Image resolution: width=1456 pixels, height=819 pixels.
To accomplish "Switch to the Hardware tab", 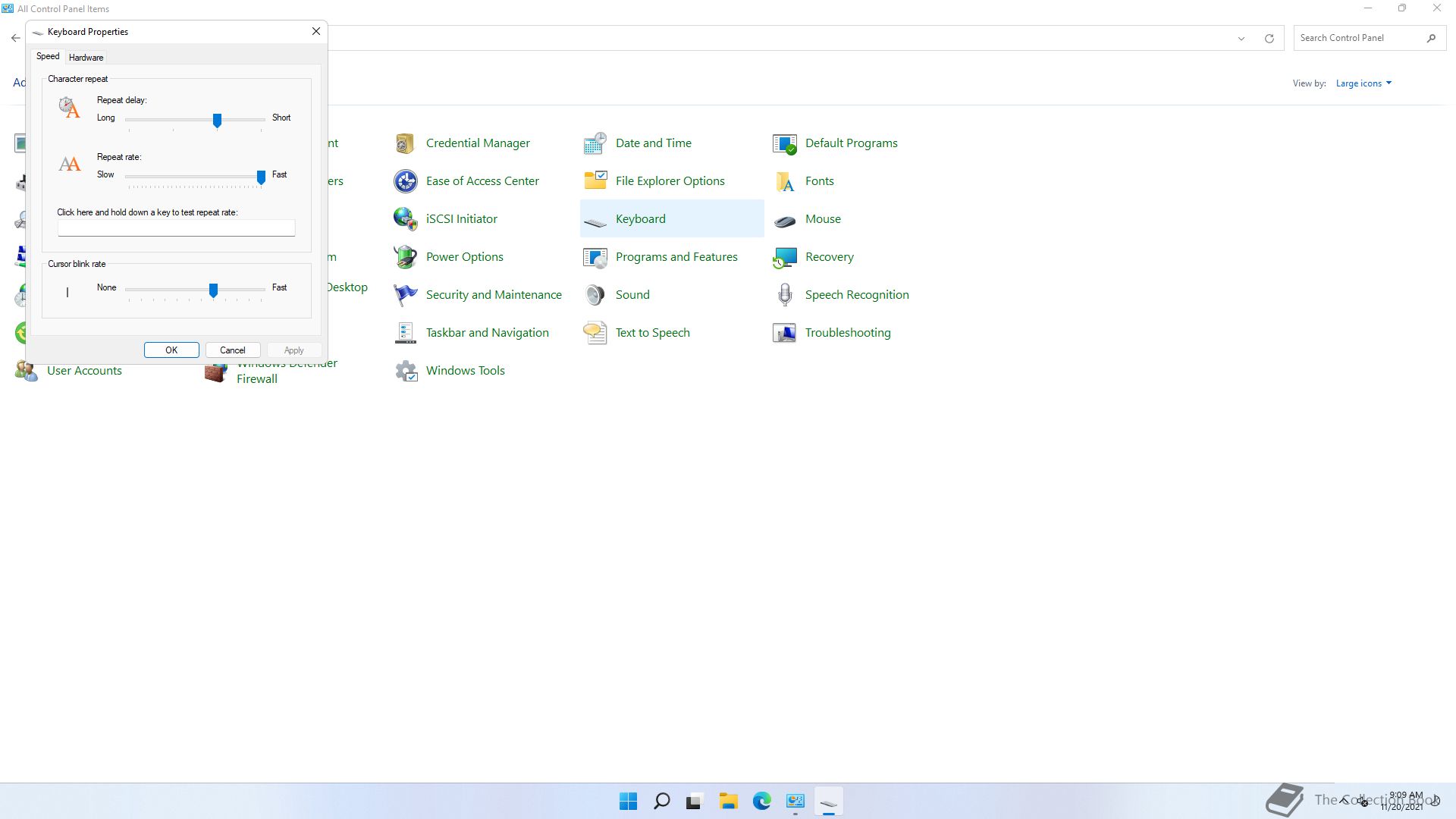I will [x=86, y=58].
